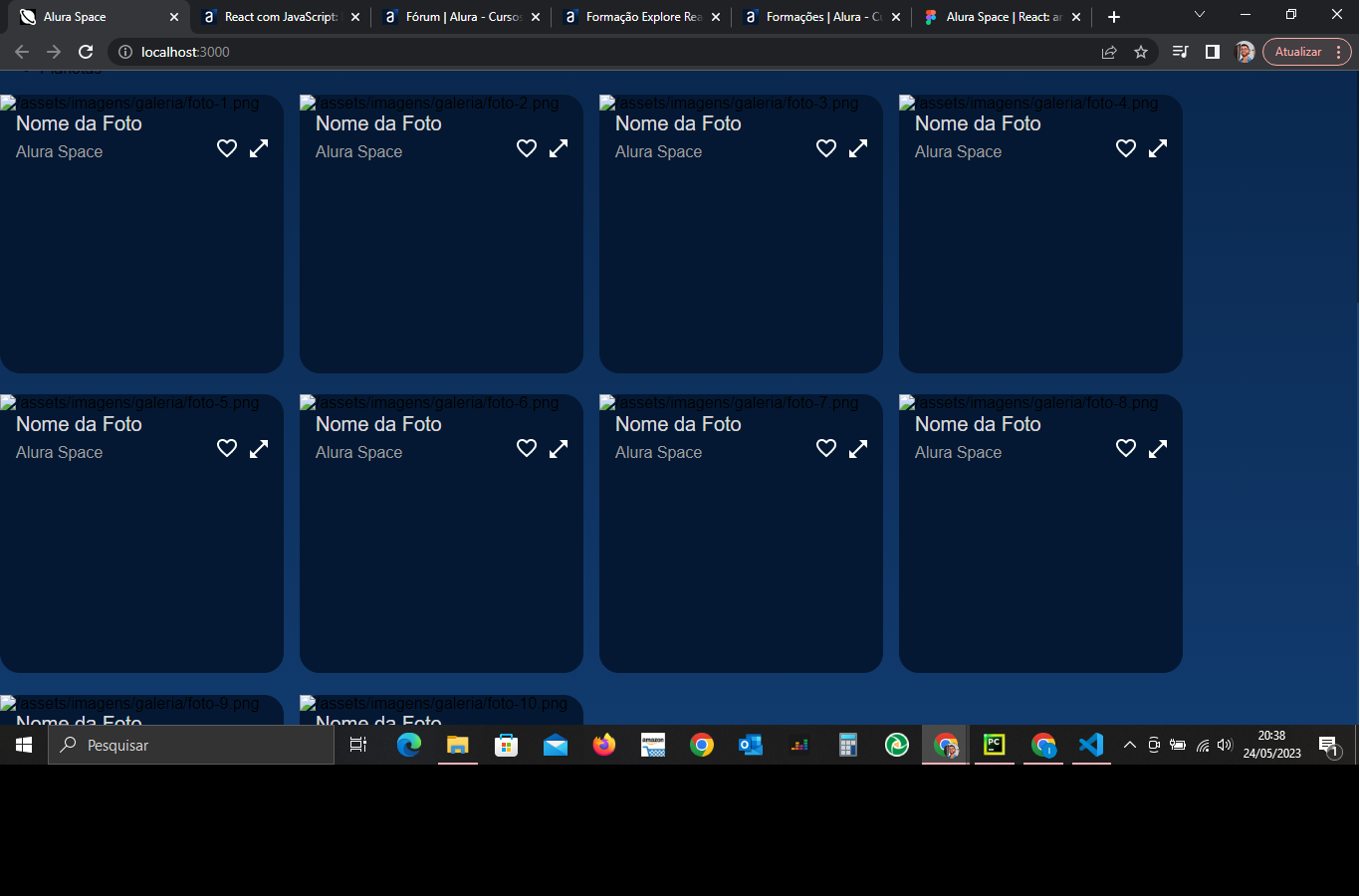Screen dimensions: 1360x896
Task: Open Visual Studio Code from taskbar
Action: click(x=1091, y=745)
